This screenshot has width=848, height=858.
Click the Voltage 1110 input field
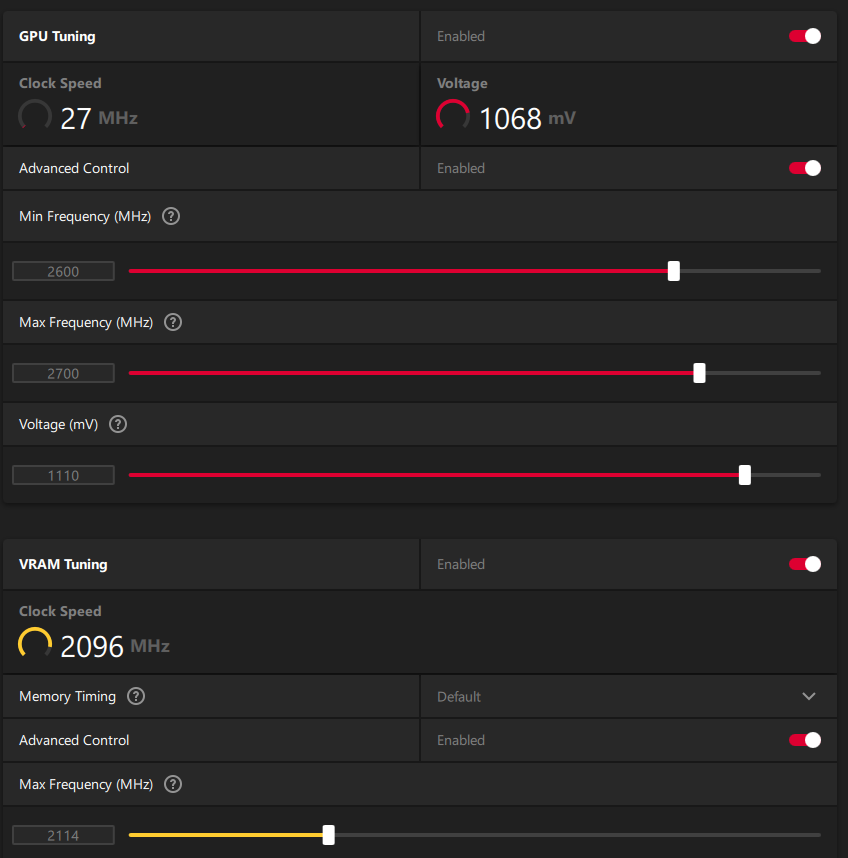point(63,475)
